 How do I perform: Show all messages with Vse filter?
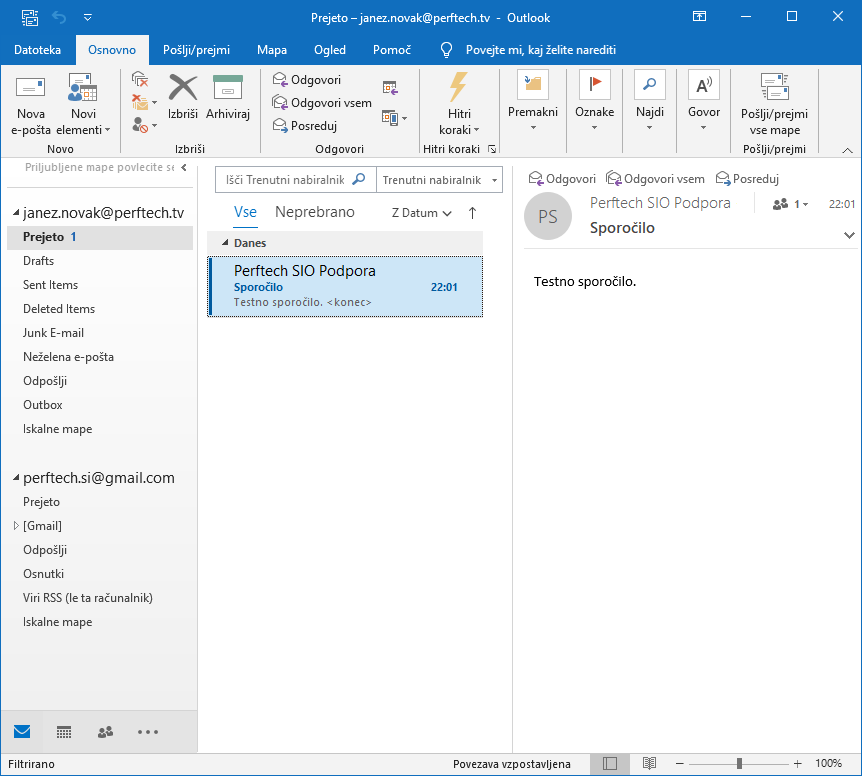click(245, 212)
